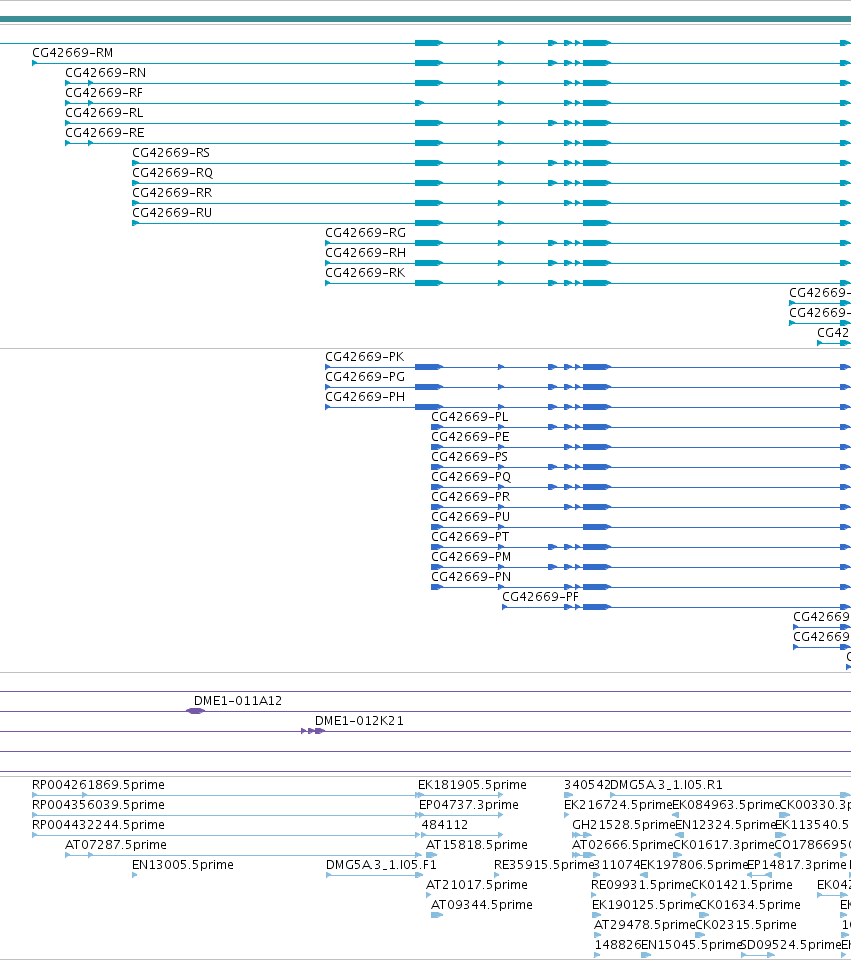Open EST AT29478.5prime
Screen dimensions: 851x960
click(x=645, y=925)
